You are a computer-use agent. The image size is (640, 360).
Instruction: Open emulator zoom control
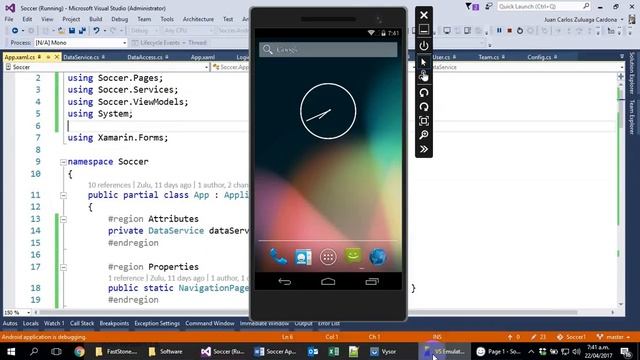click(424, 135)
